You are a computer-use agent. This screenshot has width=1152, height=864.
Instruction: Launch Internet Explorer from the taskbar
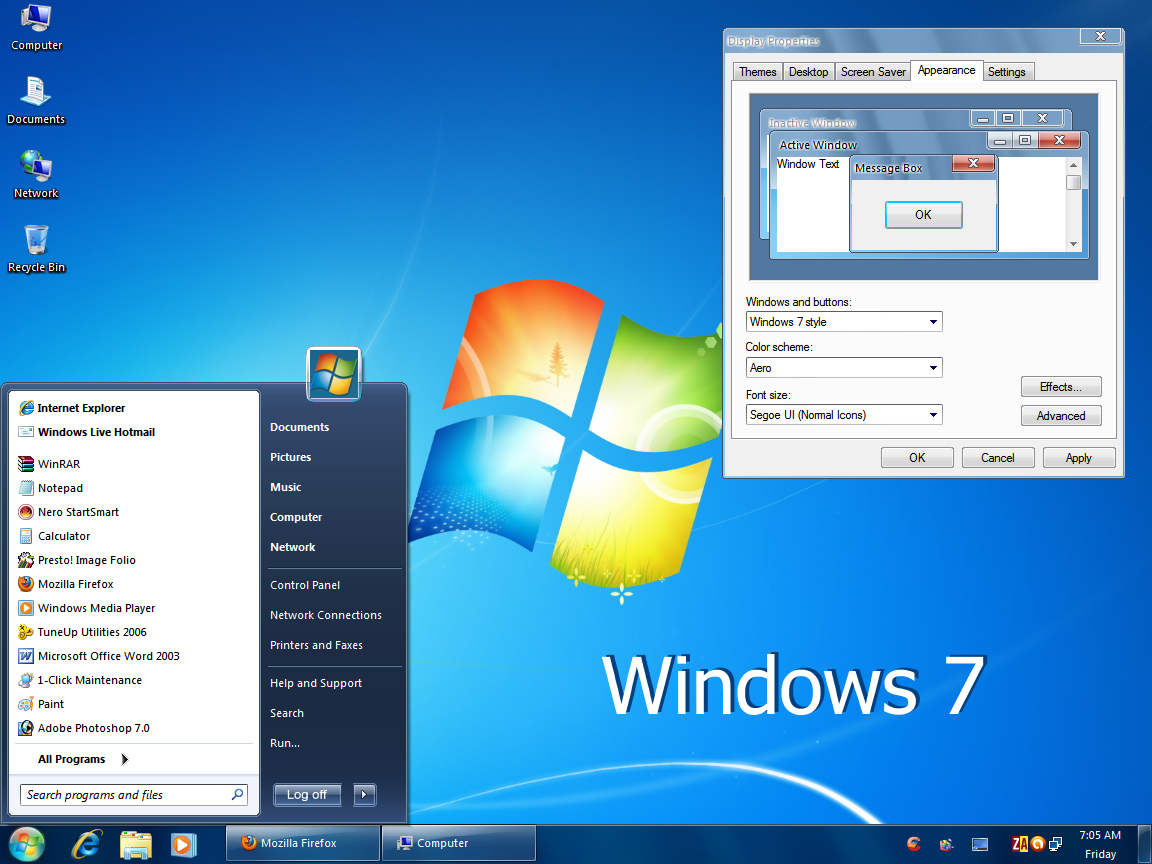tap(86, 844)
